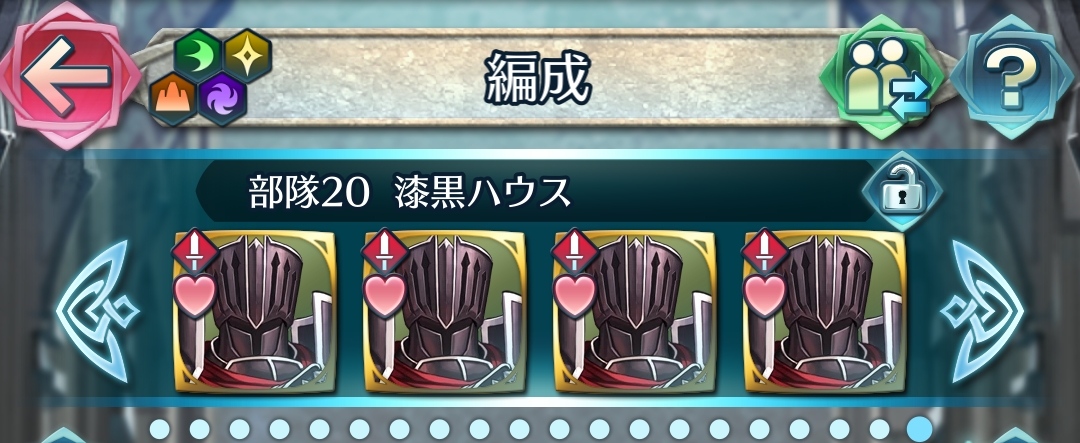This screenshot has height=443, width=1080.
Task: Go to next team with right arrow
Action: click(x=985, y=312)
